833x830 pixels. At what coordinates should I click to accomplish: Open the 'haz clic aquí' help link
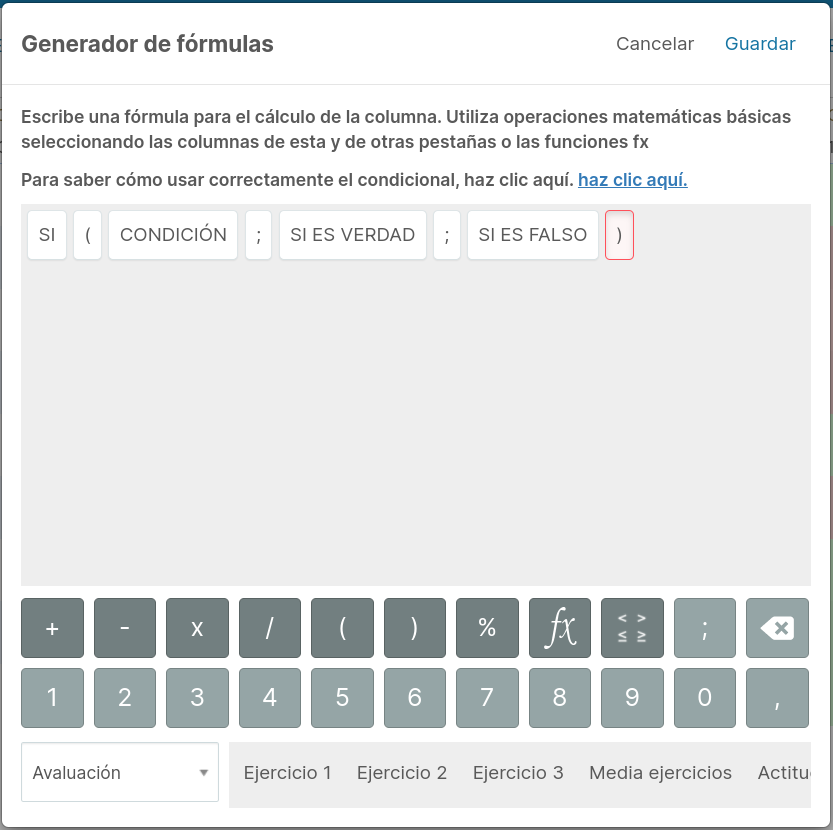pyautogui.click(x=633, y=180)
